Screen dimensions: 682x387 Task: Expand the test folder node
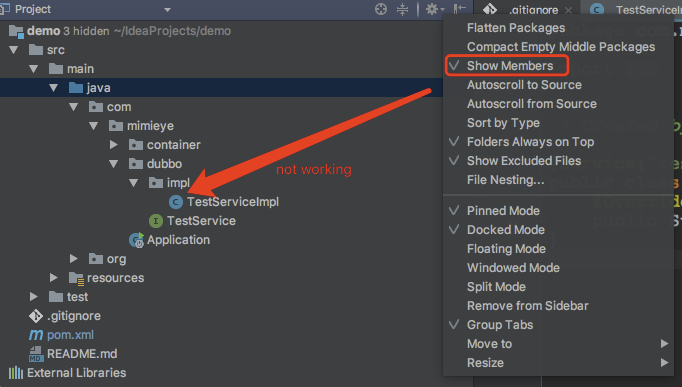(33, 297)
